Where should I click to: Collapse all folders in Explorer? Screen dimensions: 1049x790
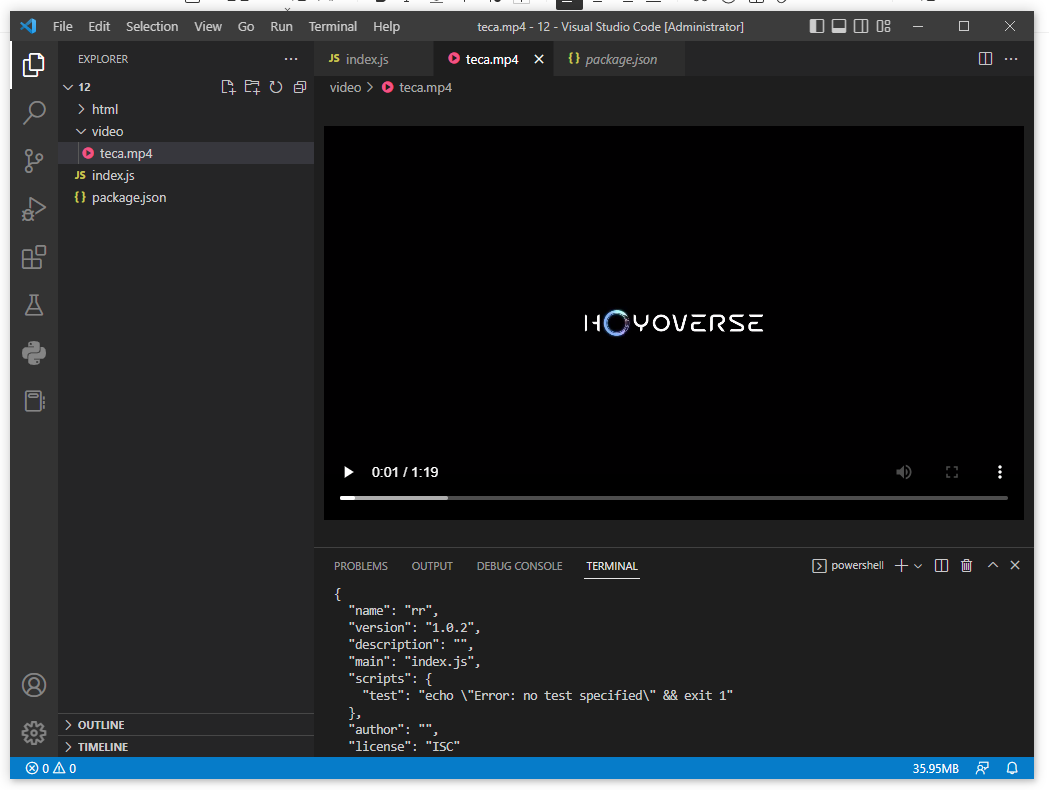tap(300, 87)
